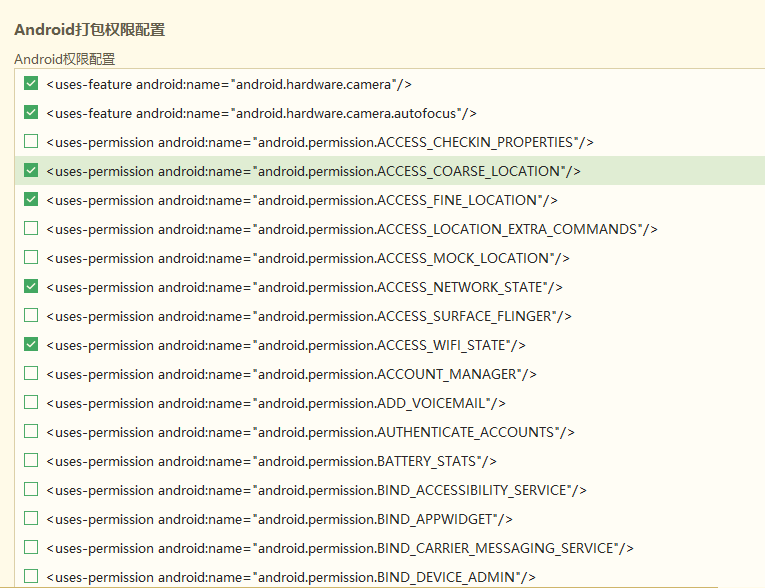Image resolution: width=765 pixels, height=588 pixels.
Task: Check the ACCOUNT_MANAGER permission box
Action: tap(31, 374)
